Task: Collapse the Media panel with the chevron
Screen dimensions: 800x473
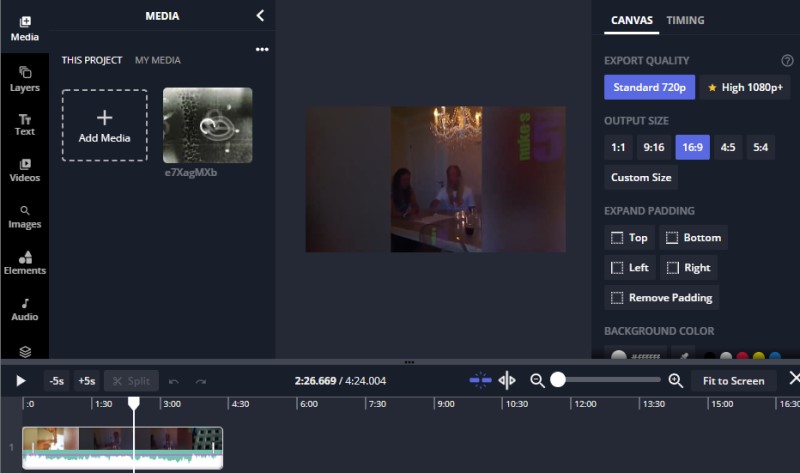Action: tap(260, 16)
